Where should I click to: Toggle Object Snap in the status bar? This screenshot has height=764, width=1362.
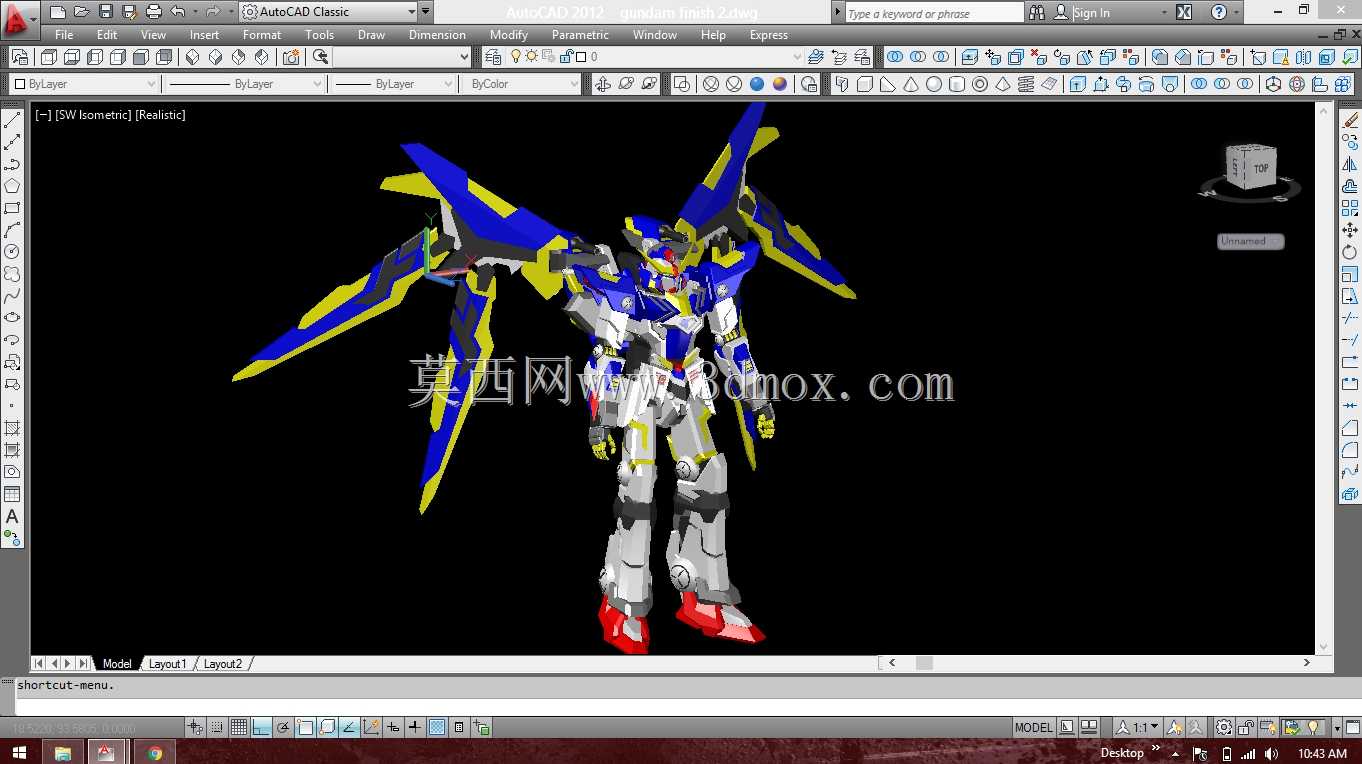pos(306,727)
